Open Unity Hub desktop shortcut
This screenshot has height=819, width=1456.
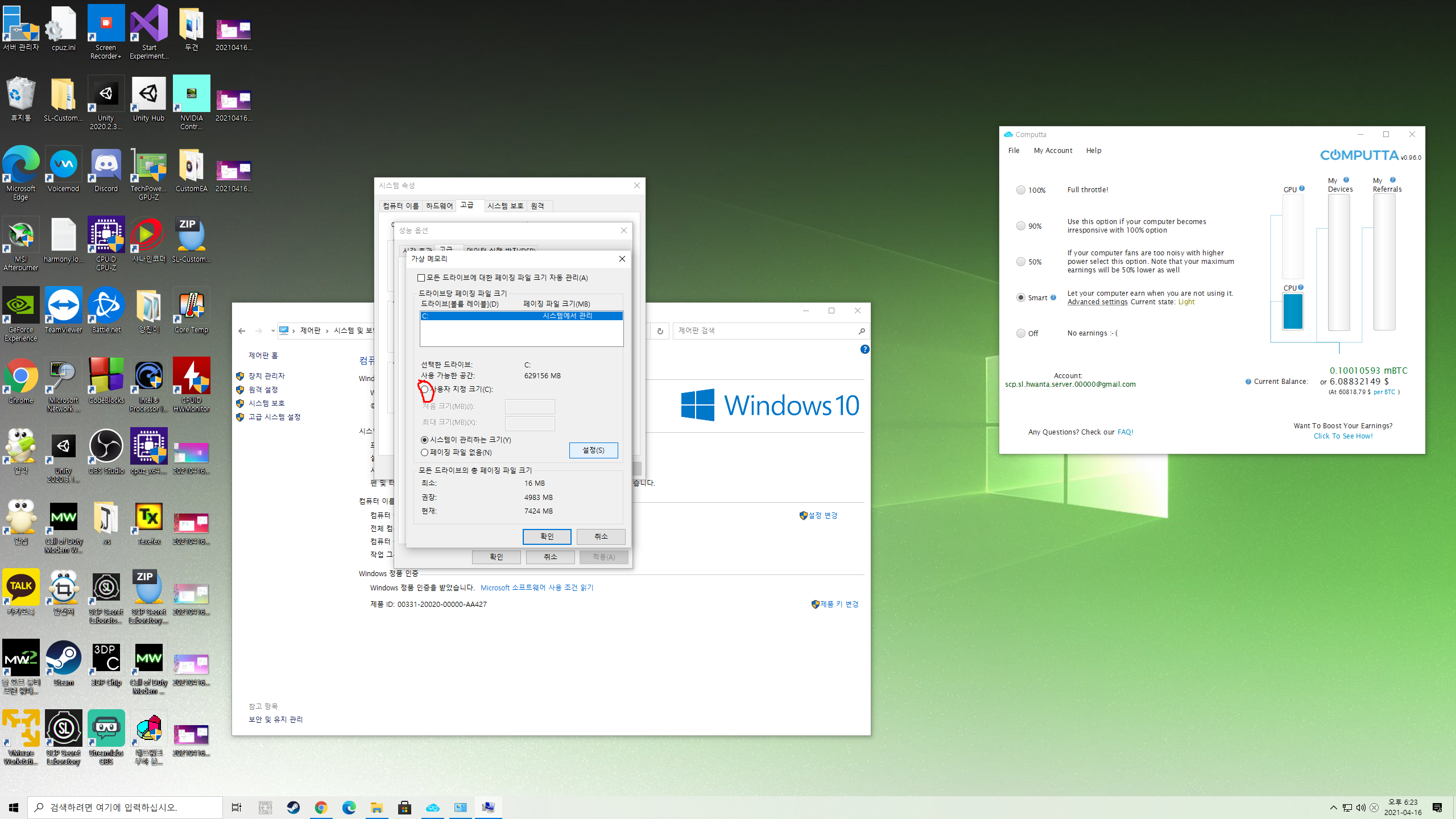(x=148, y=100)
